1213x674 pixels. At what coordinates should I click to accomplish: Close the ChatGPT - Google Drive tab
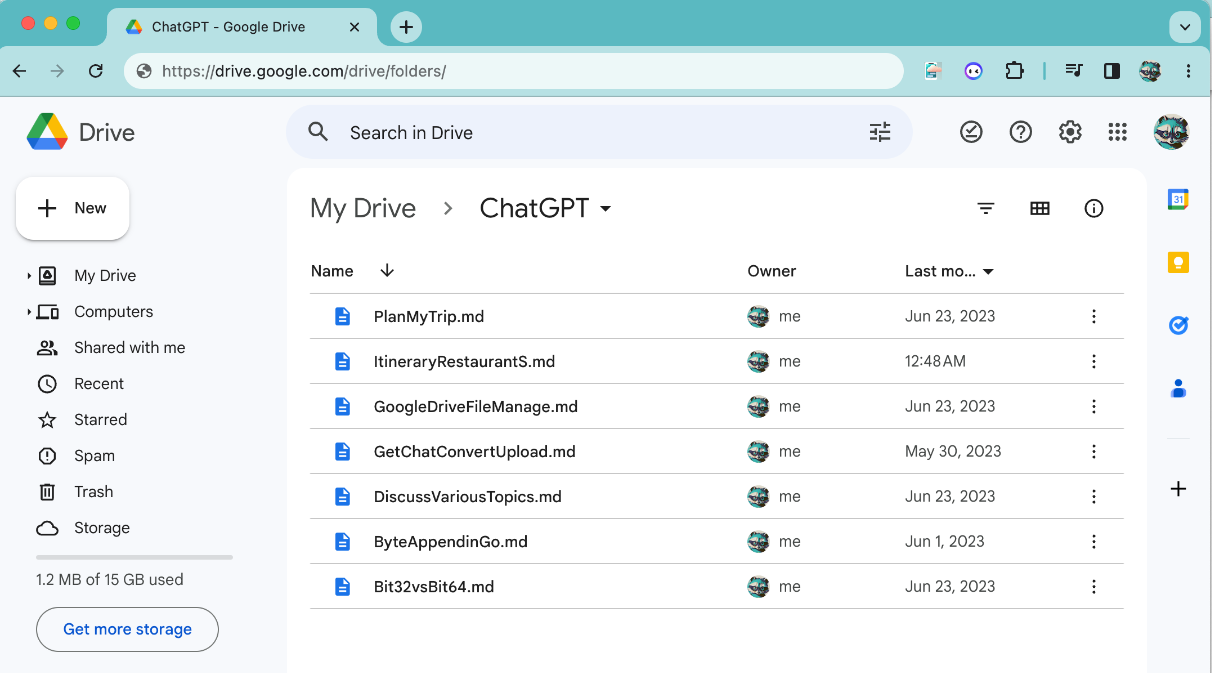point(354,27)
